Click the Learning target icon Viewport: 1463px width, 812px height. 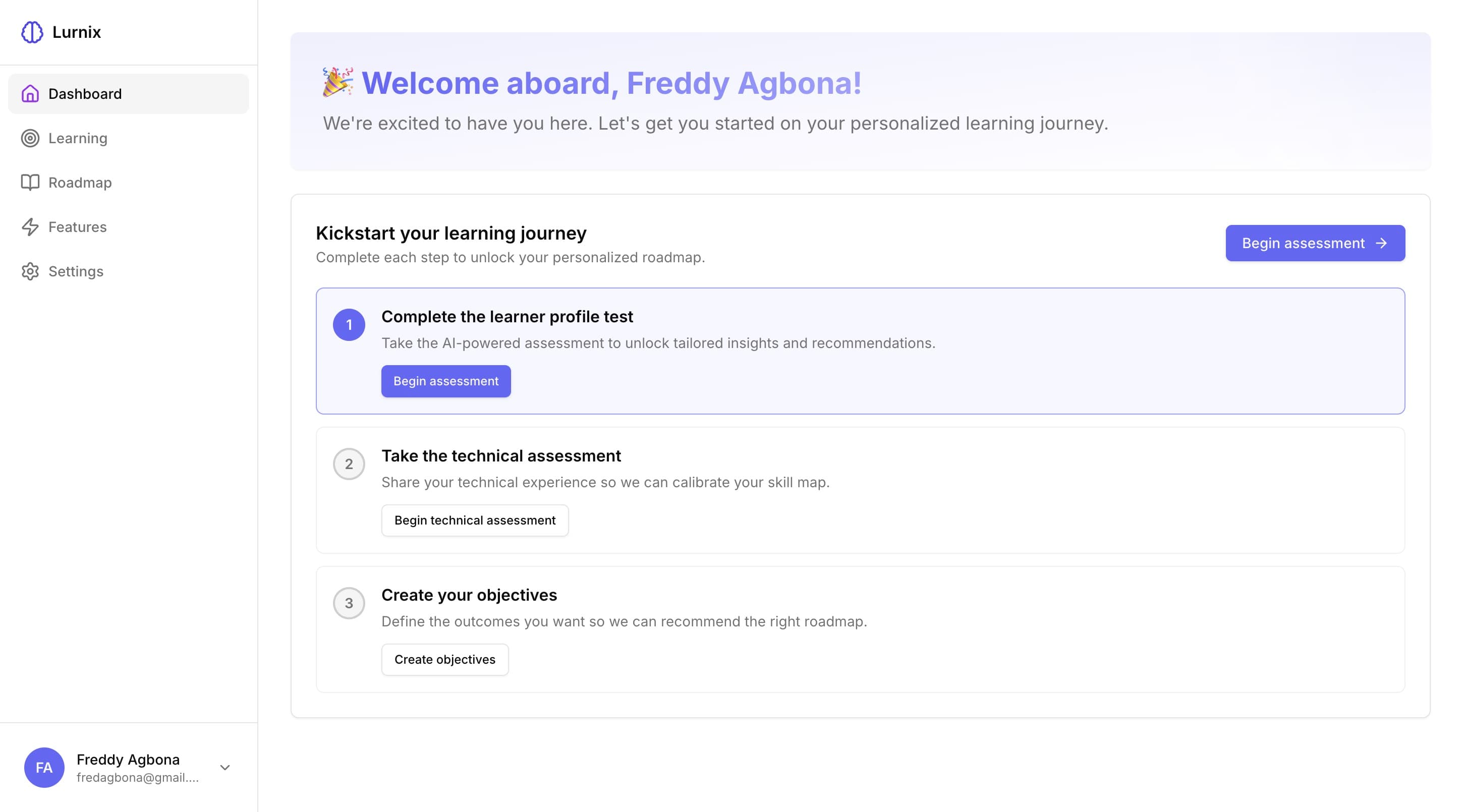(x=30, y=138)
